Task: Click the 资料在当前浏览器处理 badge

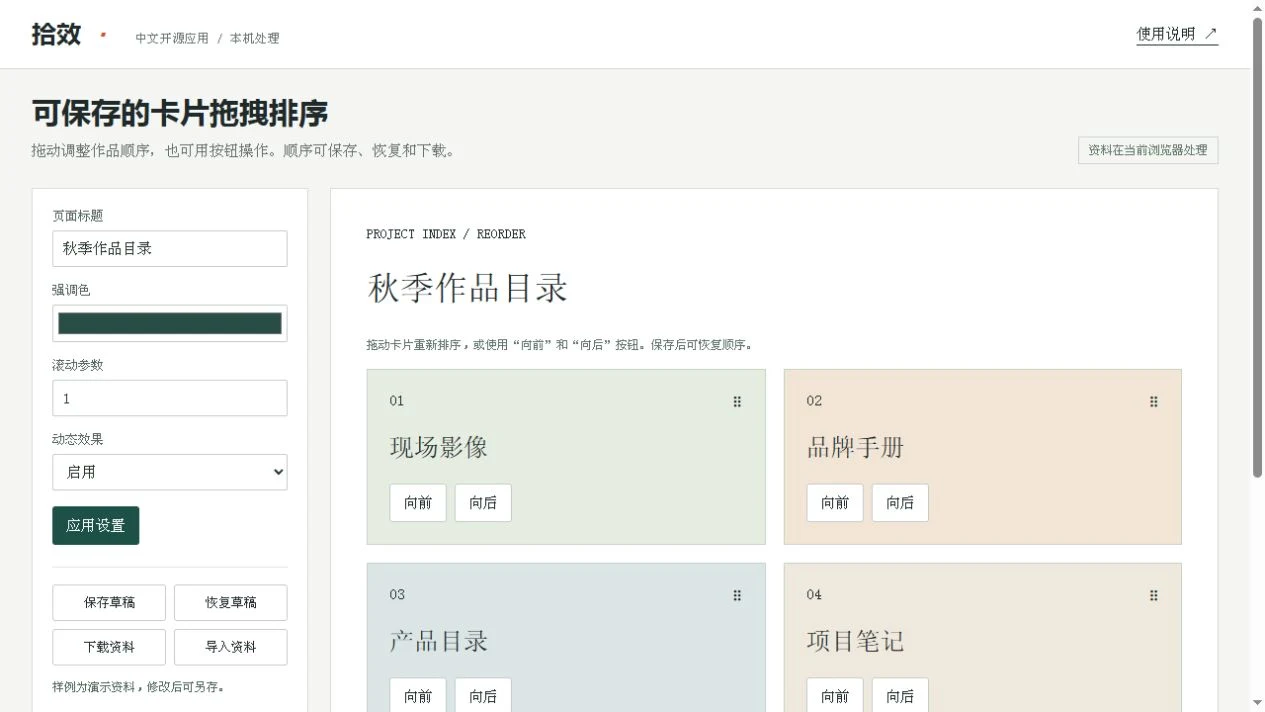Action: pyautogui.click(x=1148, y=150)
